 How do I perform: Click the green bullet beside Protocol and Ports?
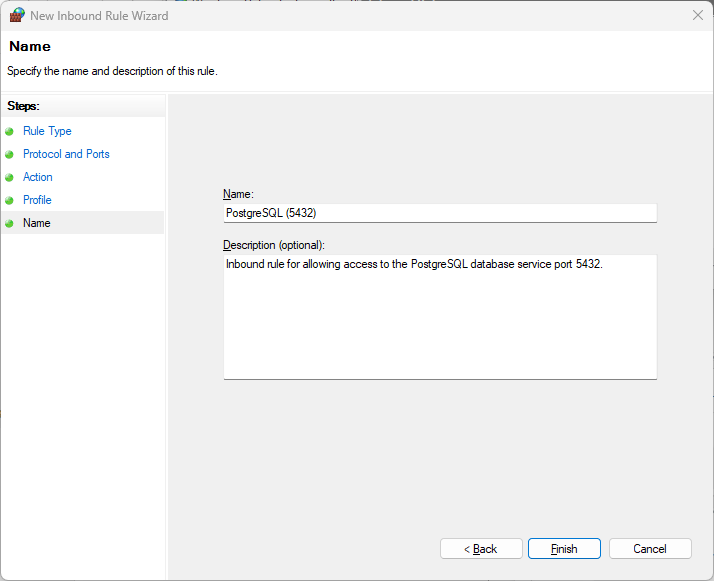click(x=9, y=154)
